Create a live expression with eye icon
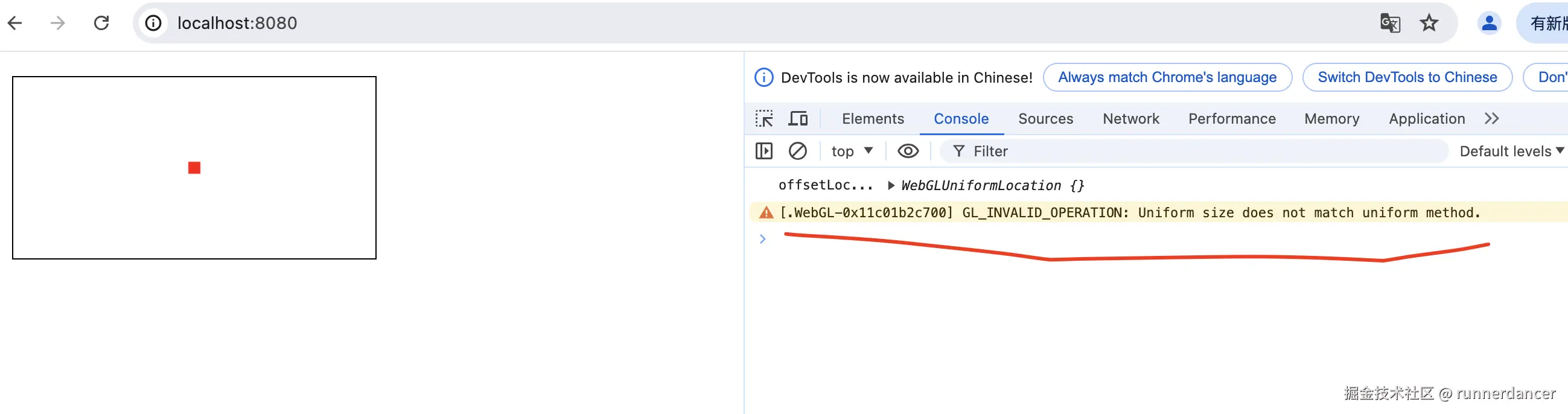Screen dimensions: 1568x414 908,151
